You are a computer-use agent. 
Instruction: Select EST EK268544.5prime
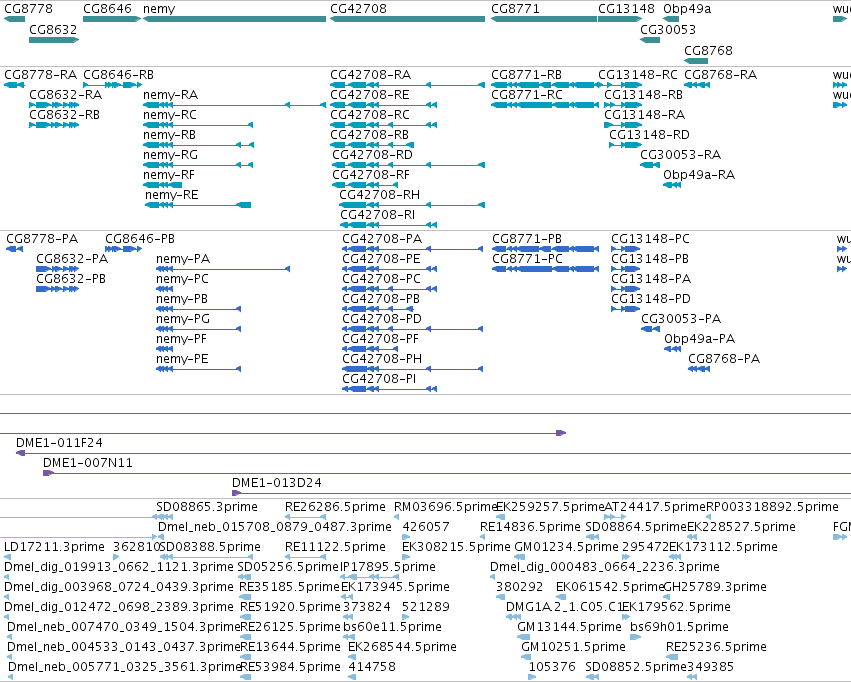tap(402, 647)
